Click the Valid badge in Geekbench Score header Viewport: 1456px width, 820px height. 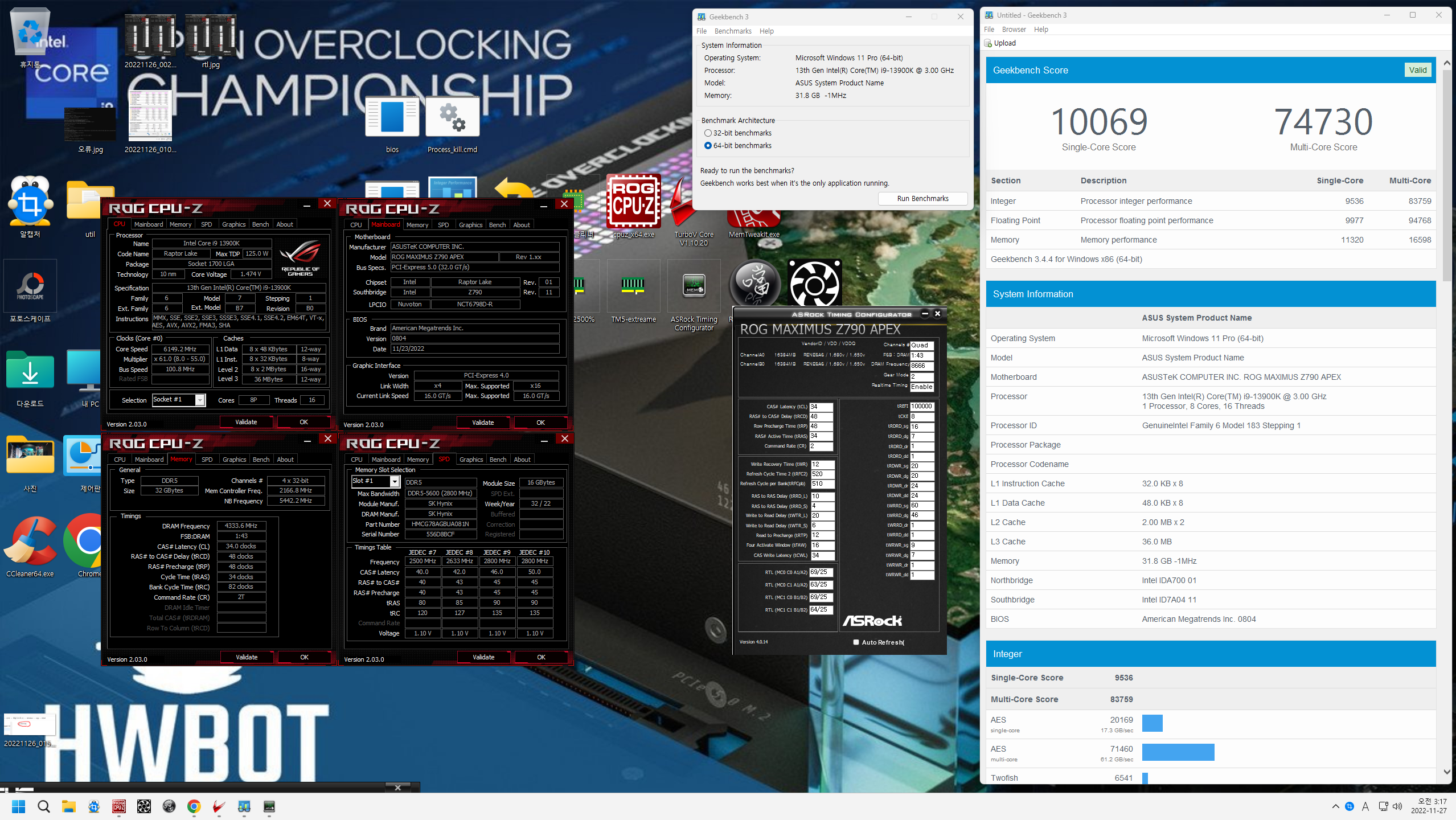(1417, 70)
